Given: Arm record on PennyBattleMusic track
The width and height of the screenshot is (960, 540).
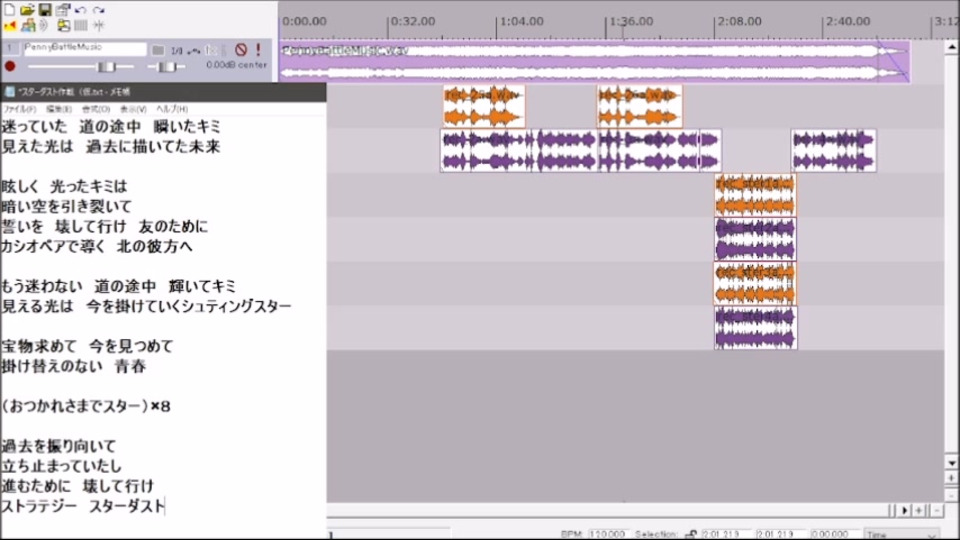Looking at the screenshot, I should [x=10, y=66].
